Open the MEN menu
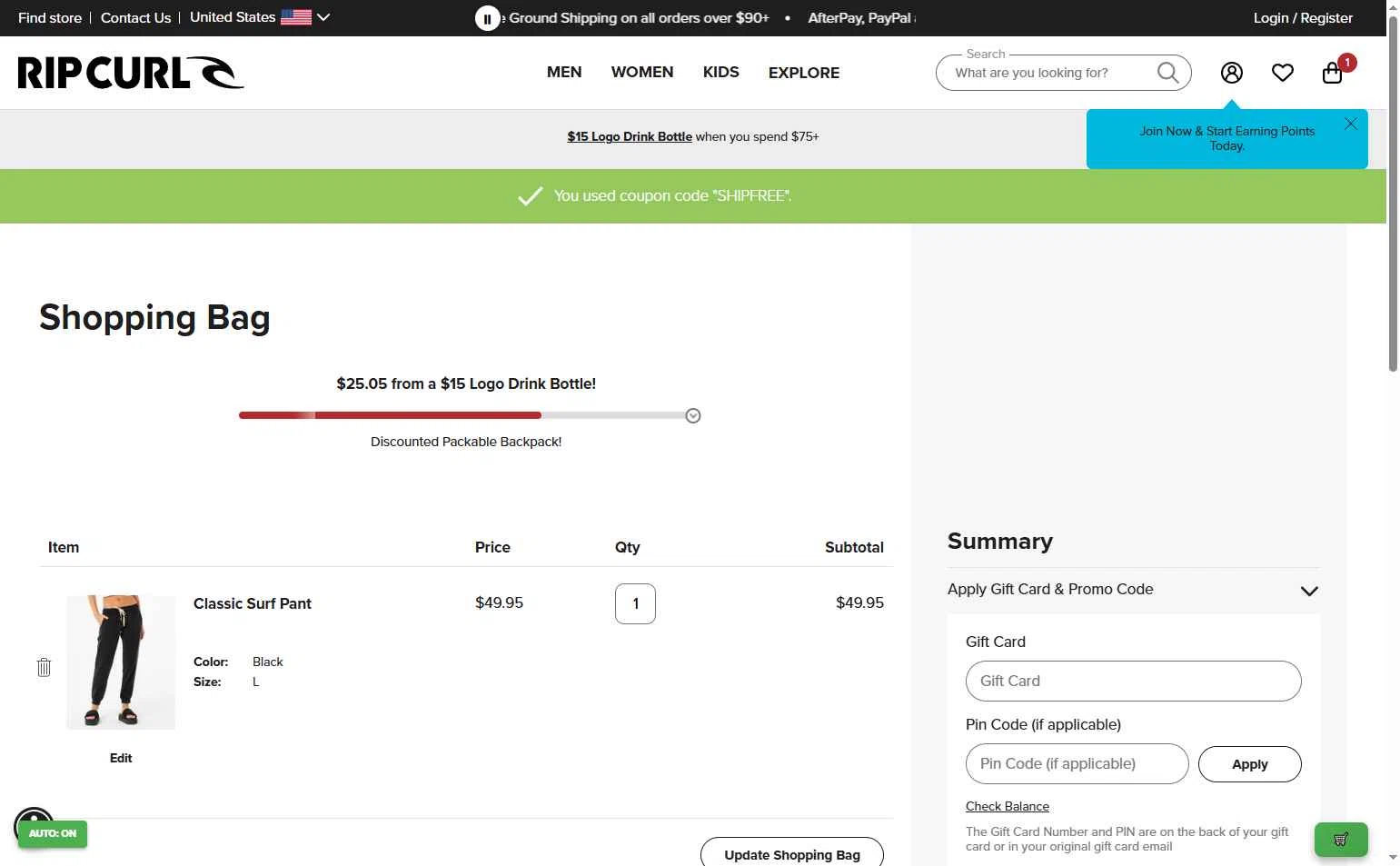 pos(564,72)
